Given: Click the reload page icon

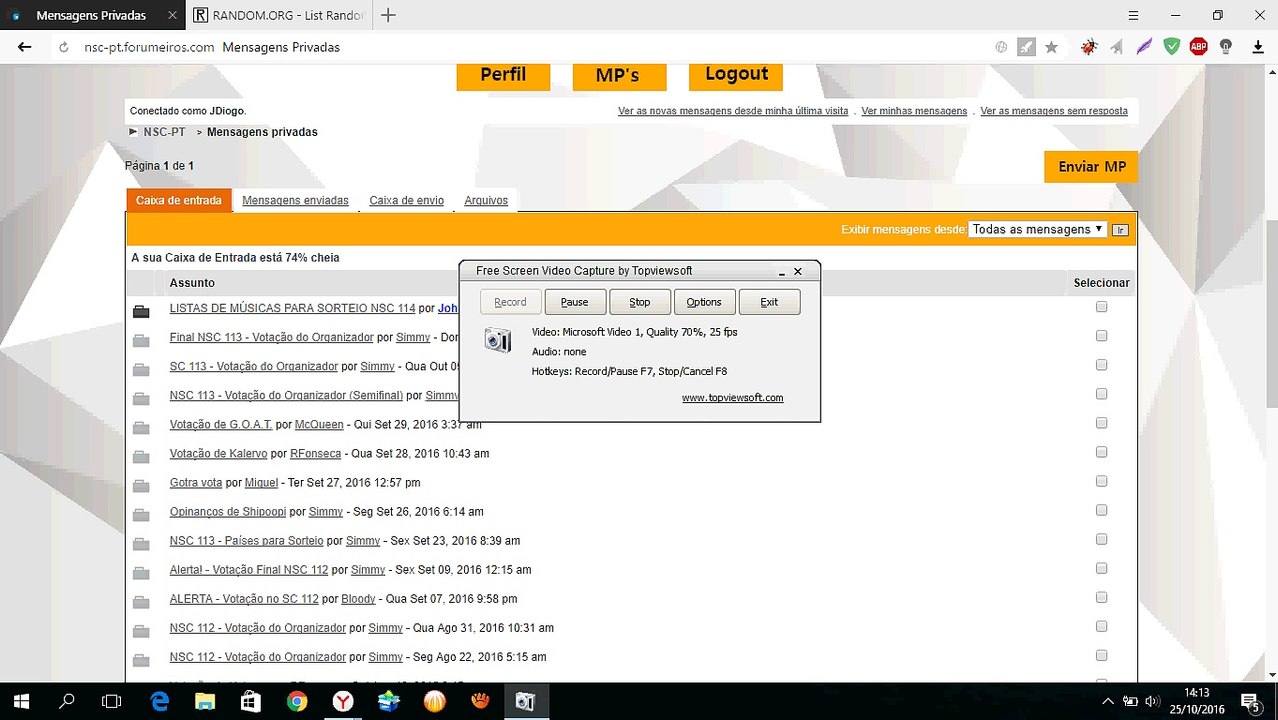Looking at the screenshot, I should tap(64, 47).
